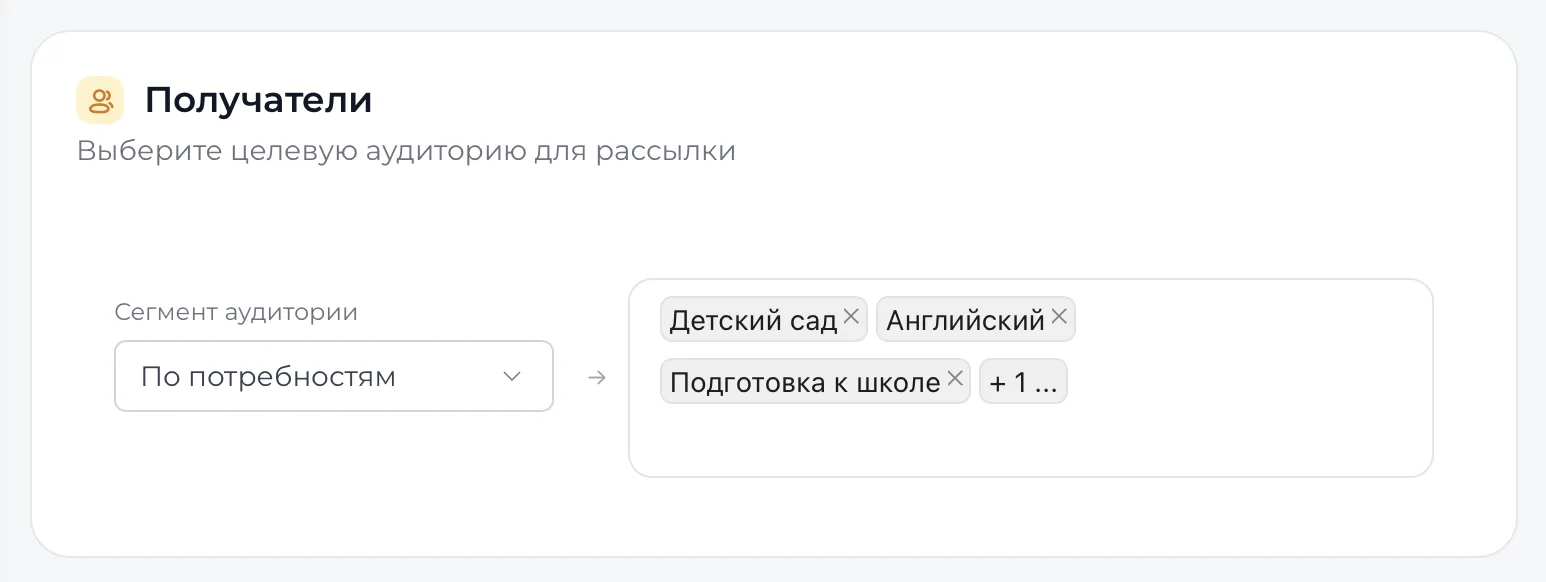Show the hidden tag via the +1 chip
This screenshot has width=1546, height=582.
pos(1023,381)
